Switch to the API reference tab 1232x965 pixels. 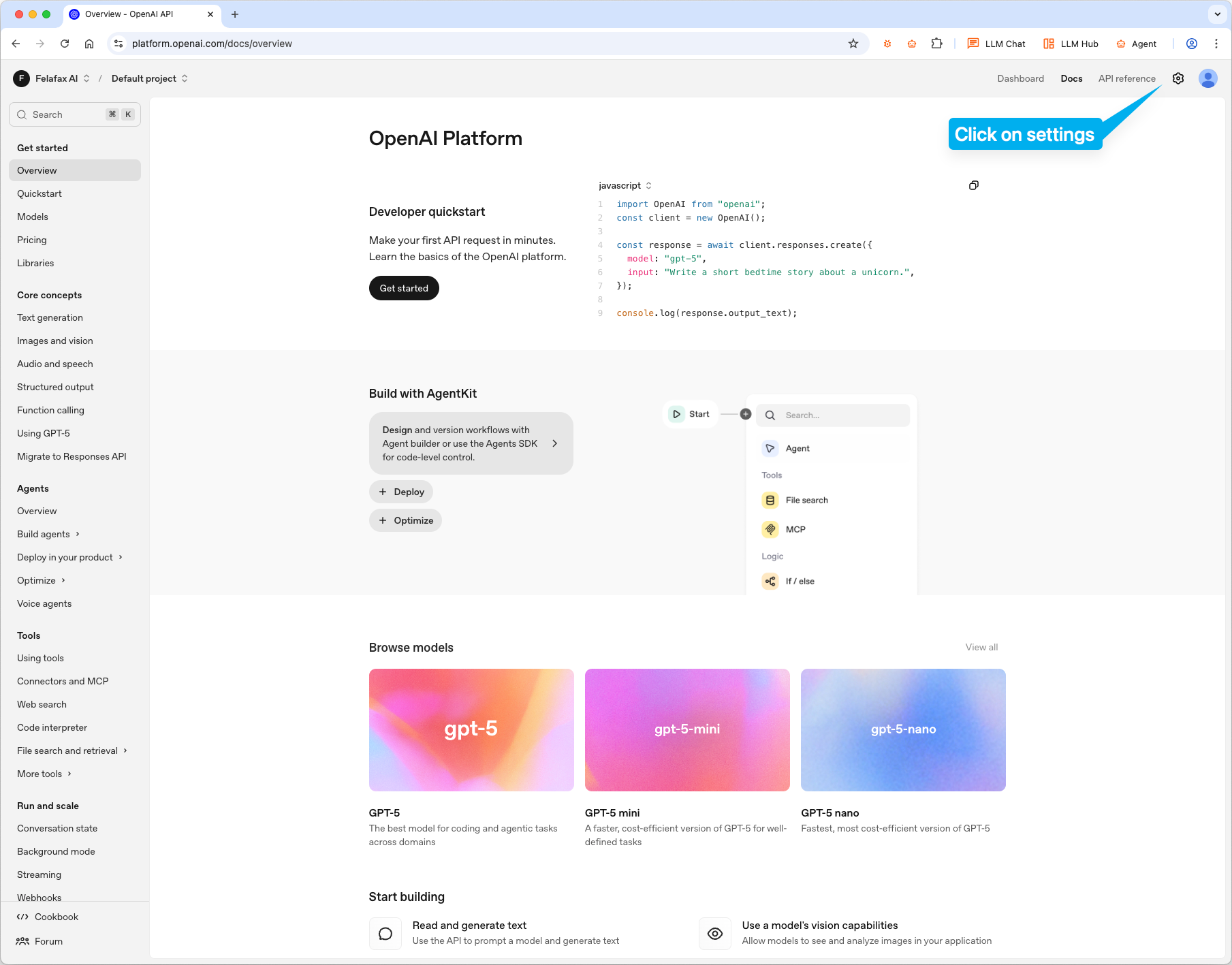(1126, 78)
